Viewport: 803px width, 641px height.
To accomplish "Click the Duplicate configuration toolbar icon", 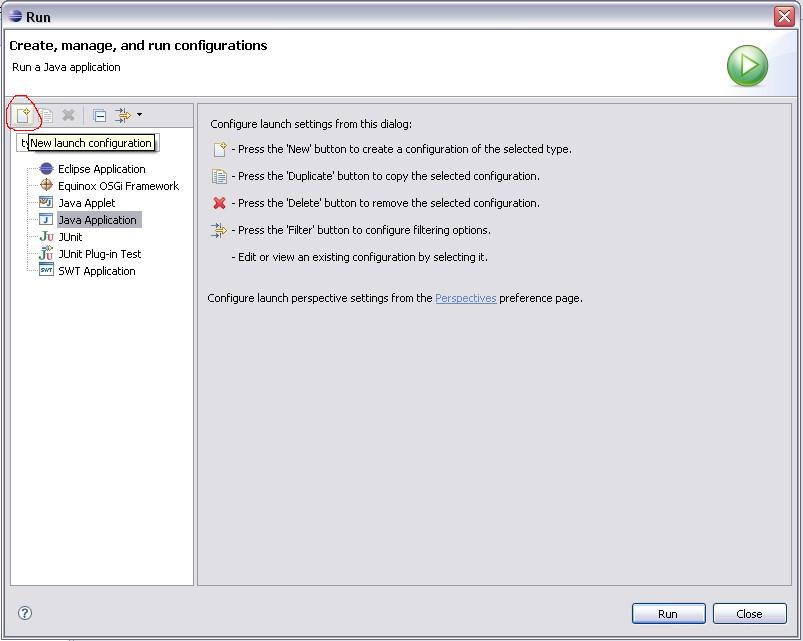I will 47,115.
